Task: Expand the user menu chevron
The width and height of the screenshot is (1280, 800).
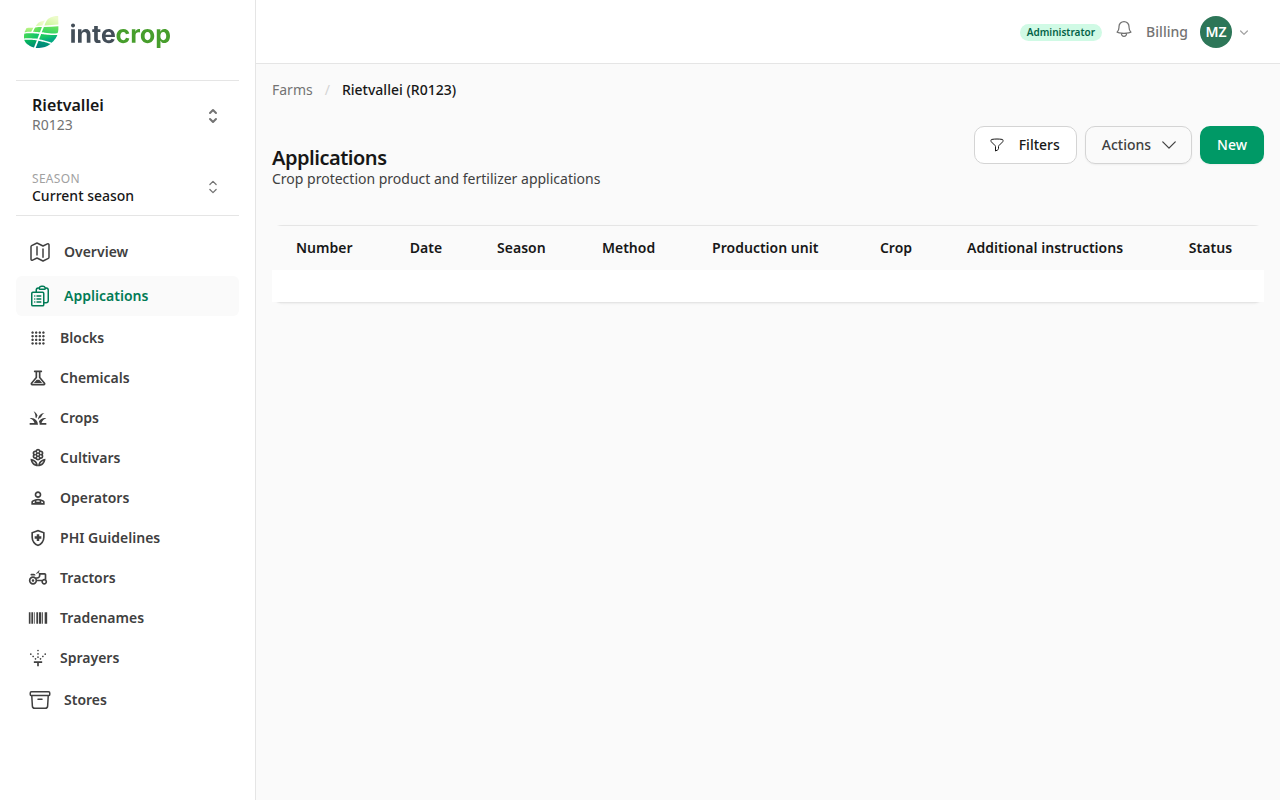Action: point(1244,33)
